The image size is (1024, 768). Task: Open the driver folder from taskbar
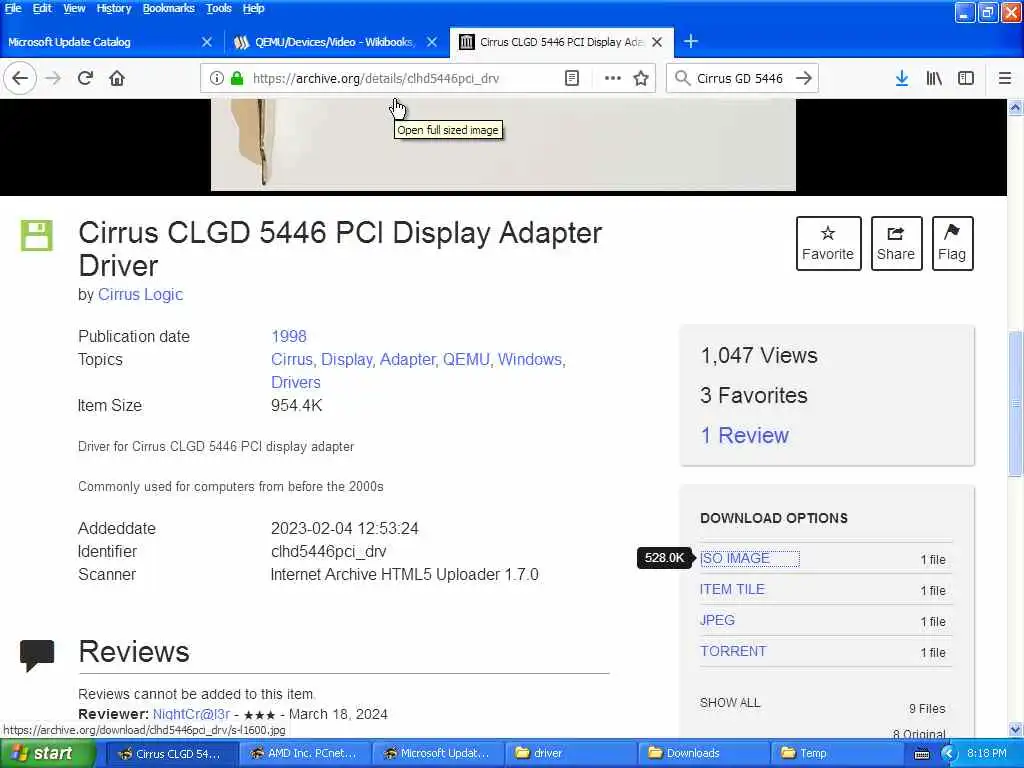[570, 753]
